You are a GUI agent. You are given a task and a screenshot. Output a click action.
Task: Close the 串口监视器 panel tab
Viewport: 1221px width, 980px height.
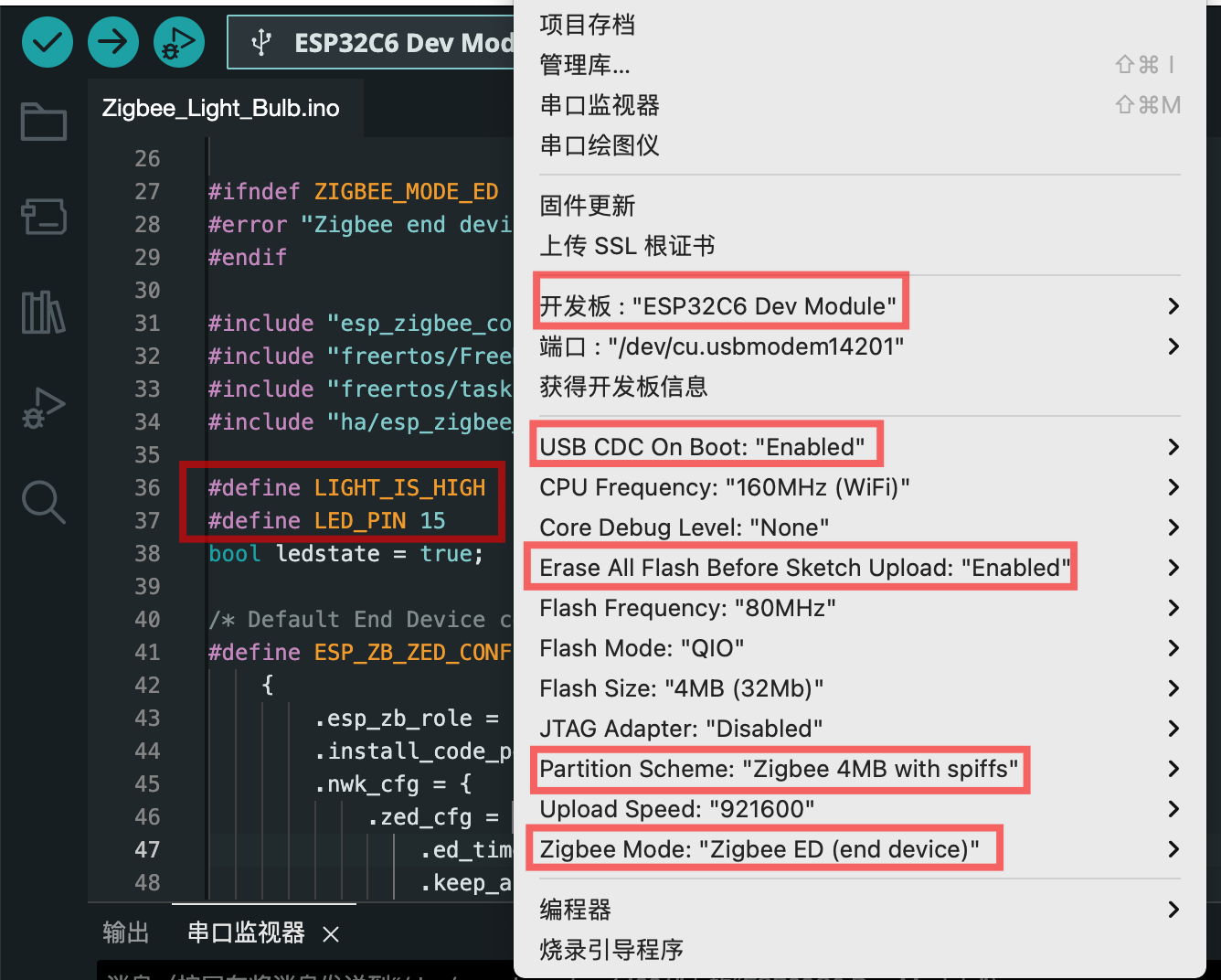pos(331,933)
